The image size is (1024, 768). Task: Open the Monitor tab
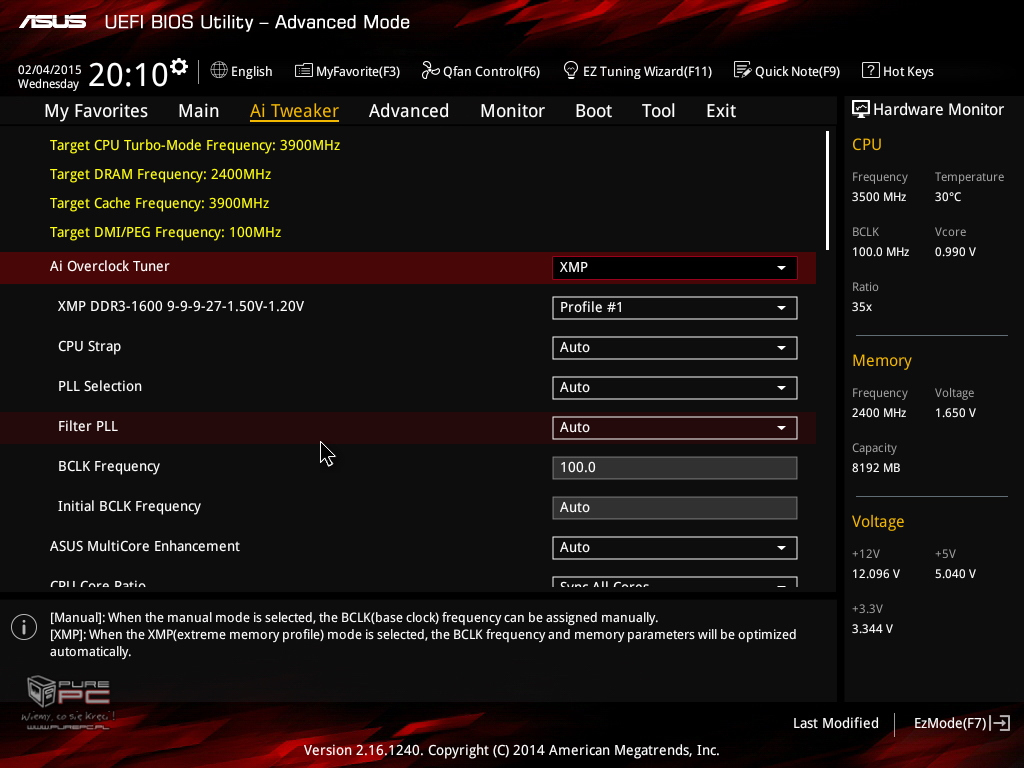pyautogui.click(x=513, y=111)
